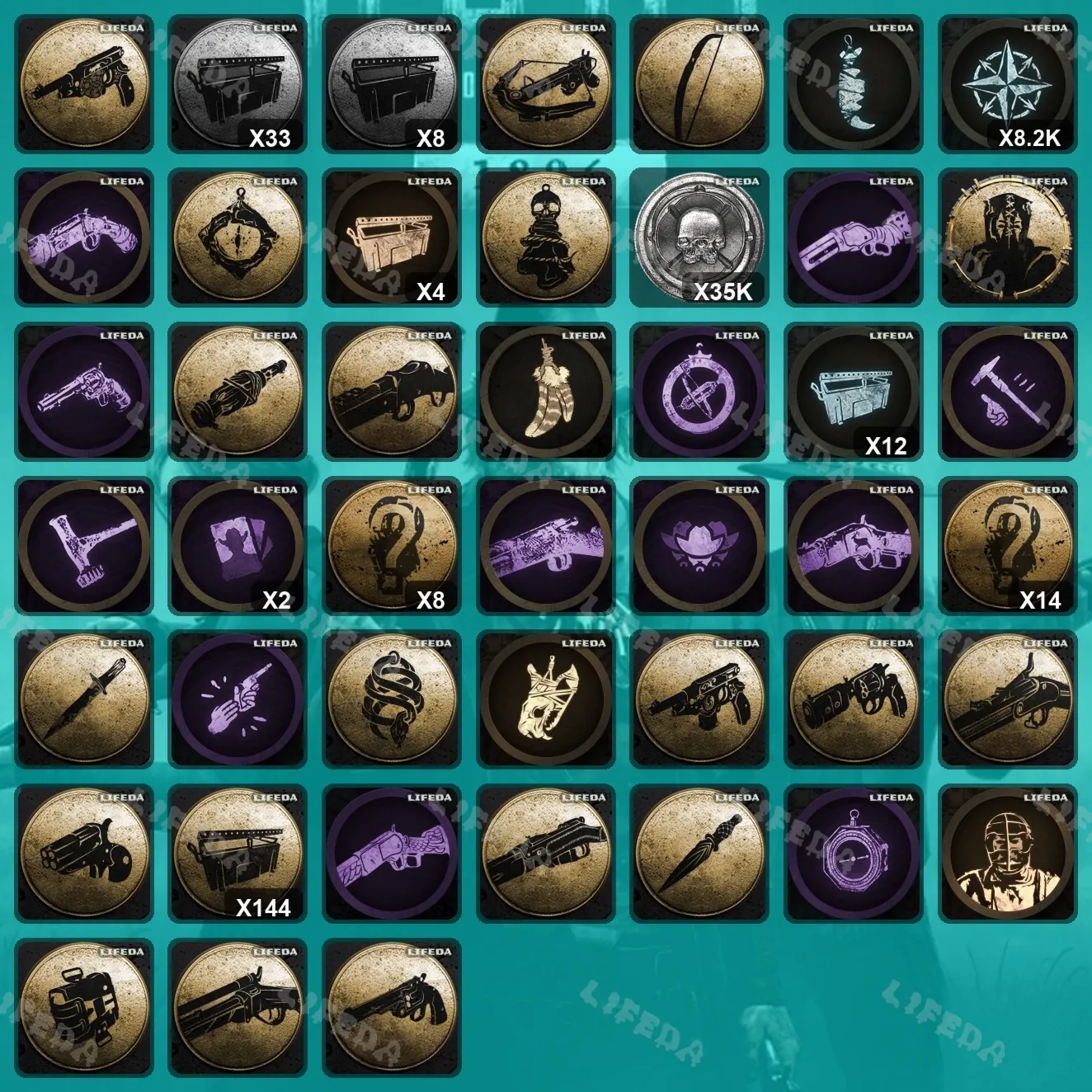Click the coiled snake icon

[x=392, y=699]
